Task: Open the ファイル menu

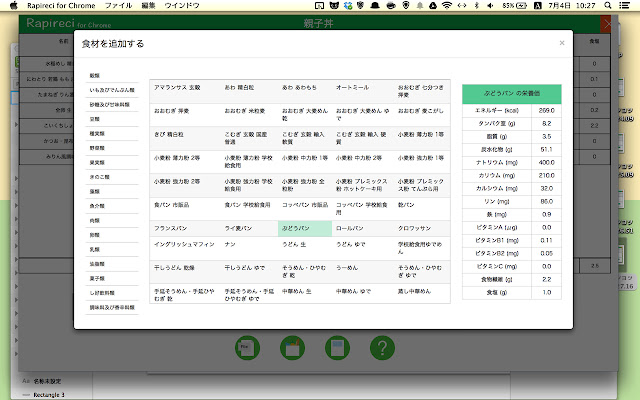Action: click(x=118, y=6)
